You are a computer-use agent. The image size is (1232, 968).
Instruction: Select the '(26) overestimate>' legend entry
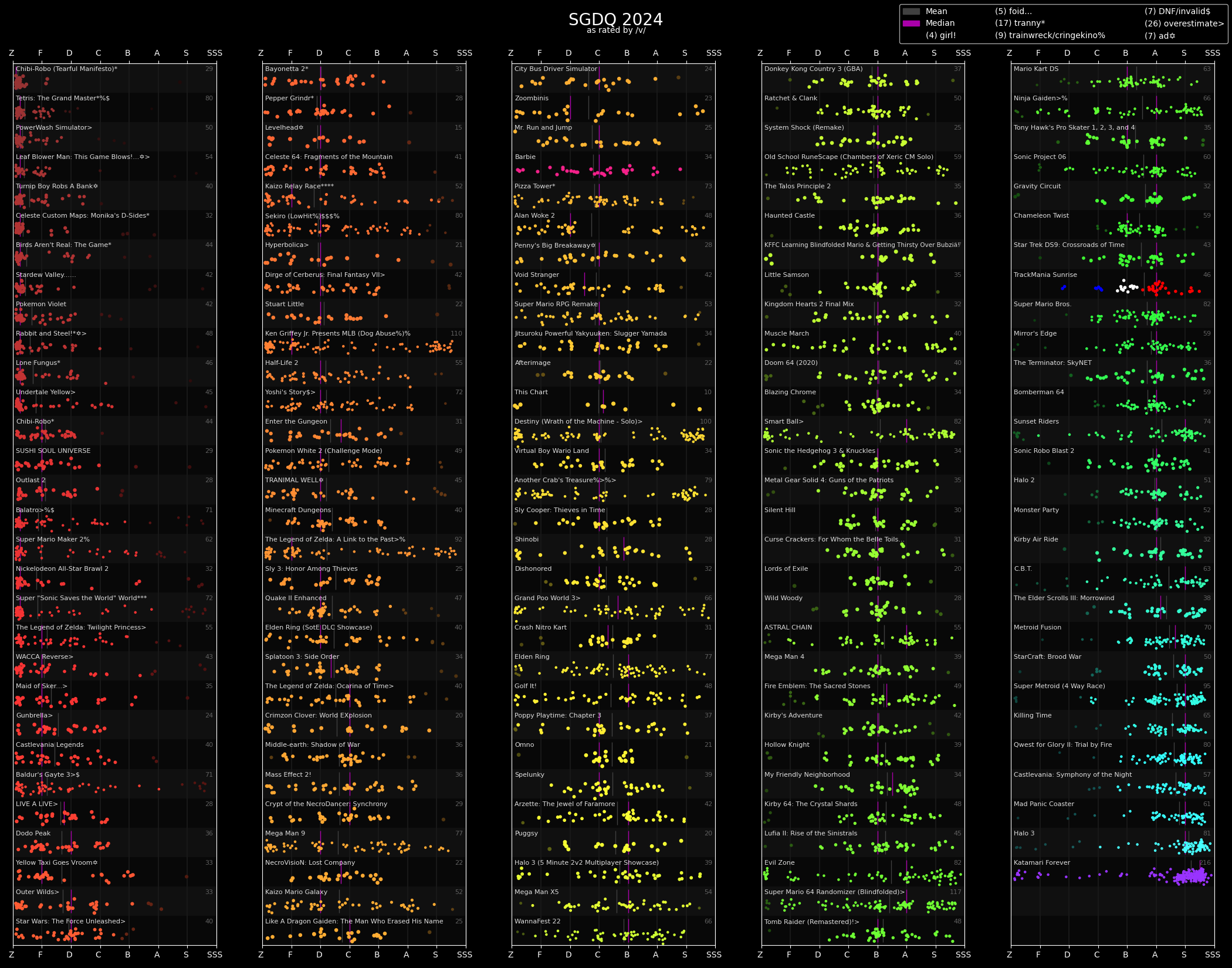click(1184, 23)
